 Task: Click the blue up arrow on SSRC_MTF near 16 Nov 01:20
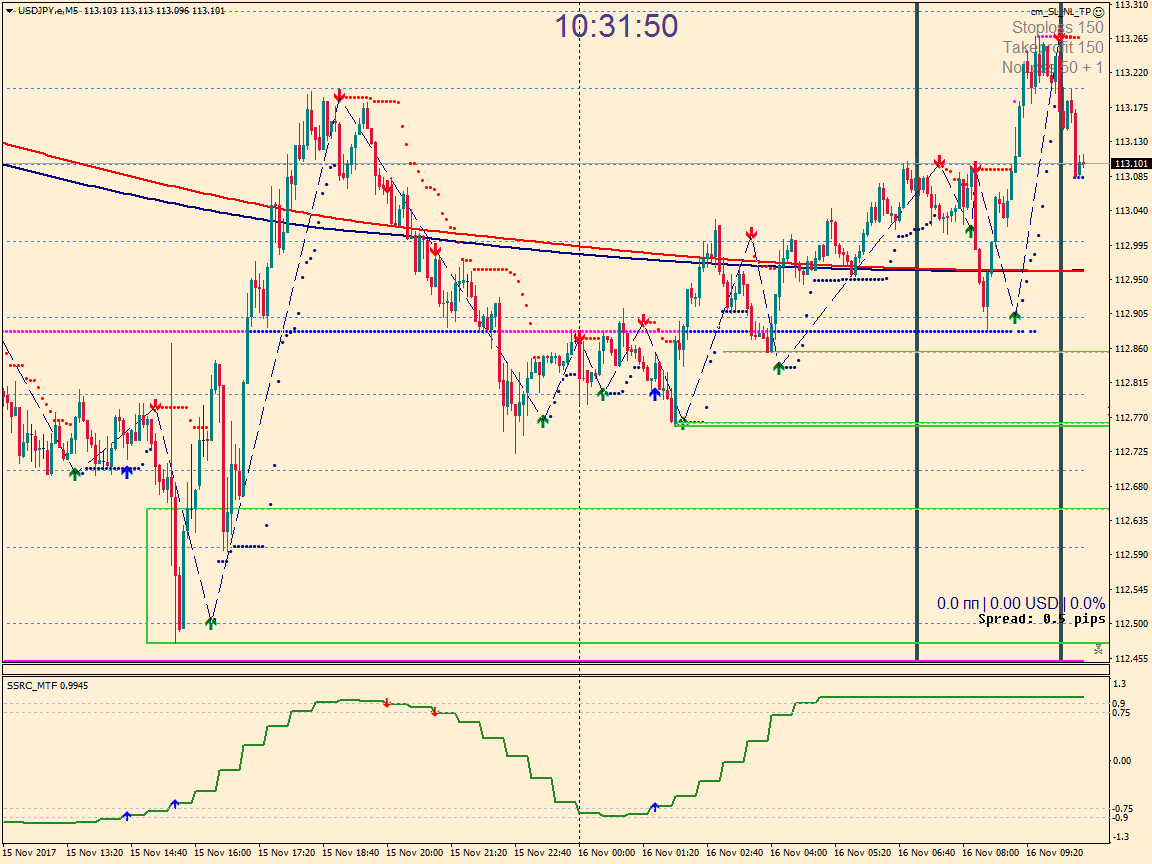[x=655, y=807]
